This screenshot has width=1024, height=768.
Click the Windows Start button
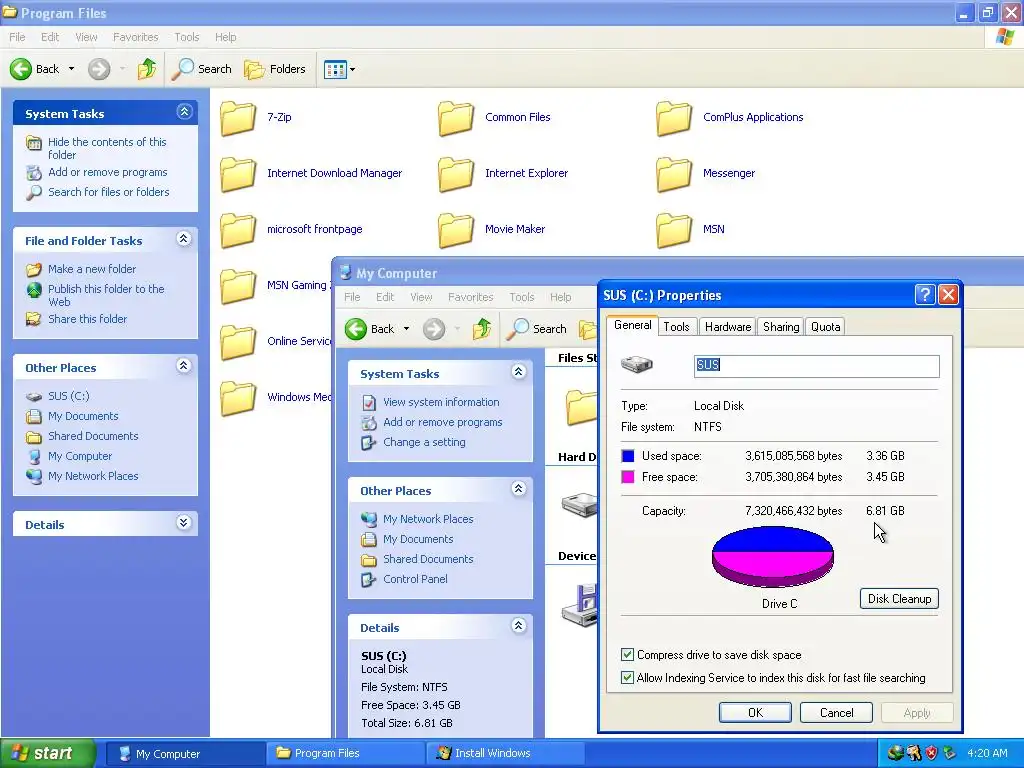coord(47,754)
